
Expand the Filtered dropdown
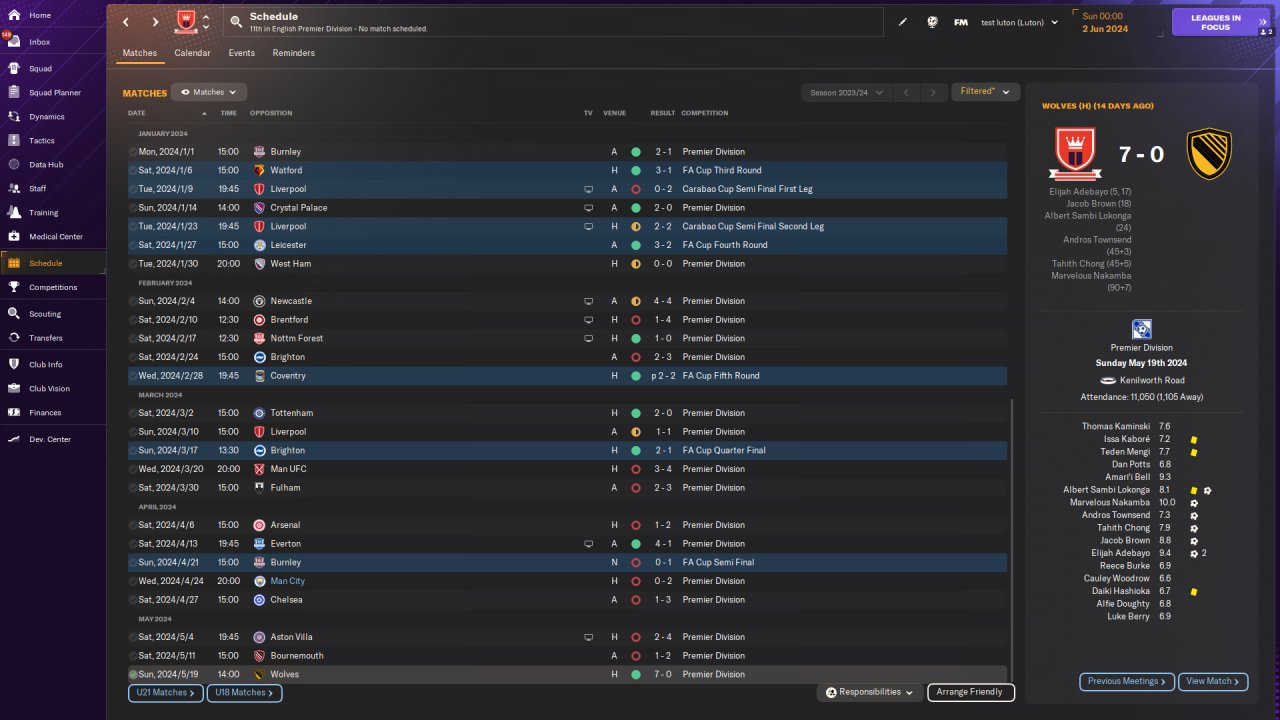985,92
